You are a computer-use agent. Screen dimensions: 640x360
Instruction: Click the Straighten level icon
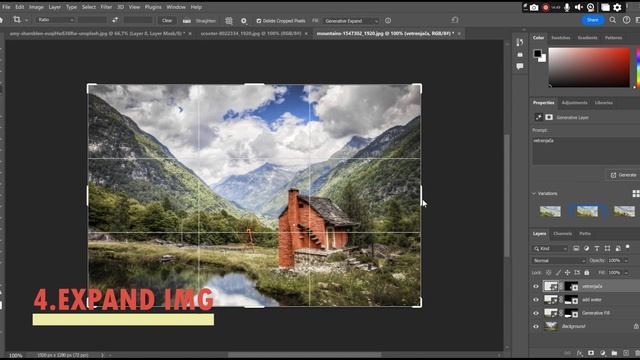(187, 20)
